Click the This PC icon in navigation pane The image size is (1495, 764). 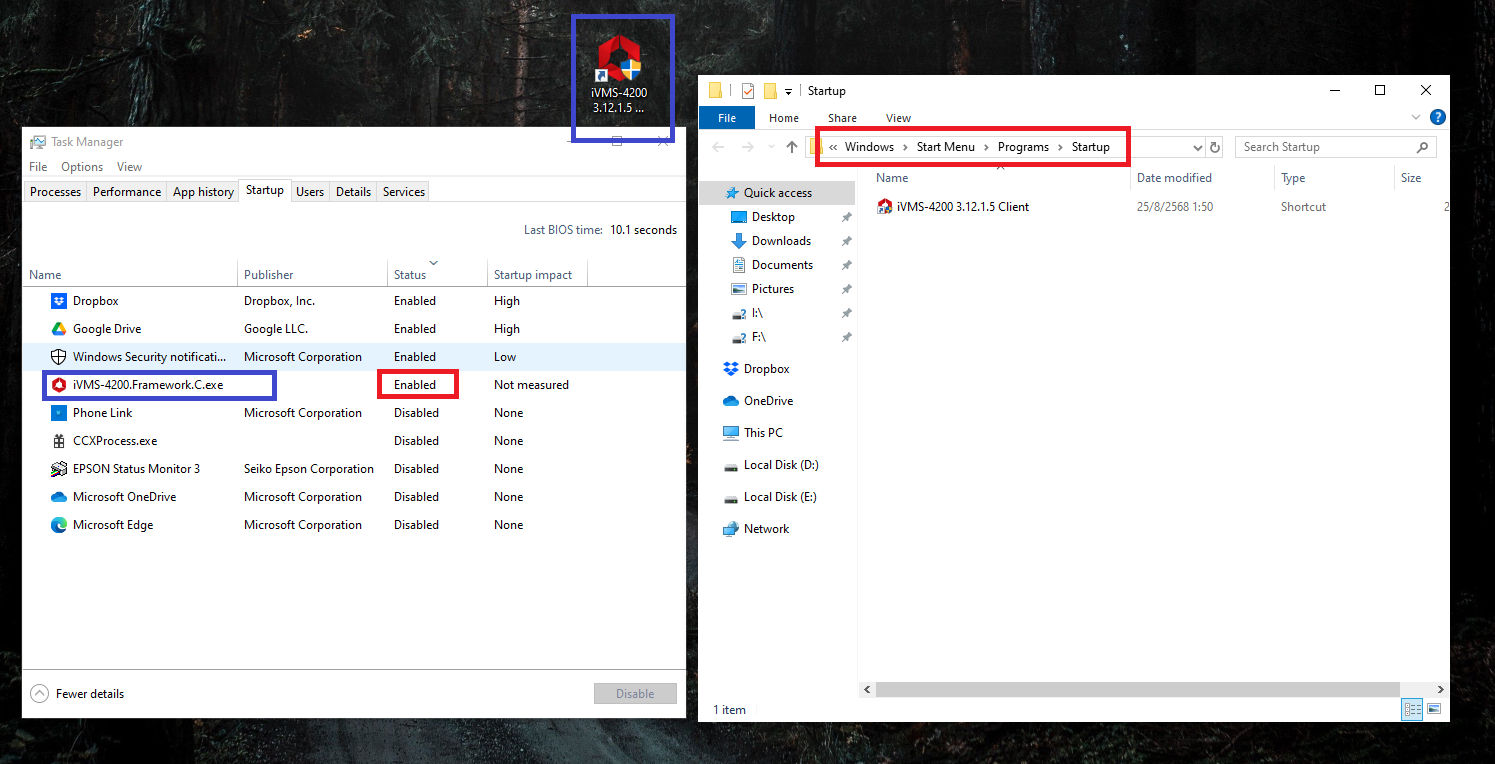coord(730,433)
